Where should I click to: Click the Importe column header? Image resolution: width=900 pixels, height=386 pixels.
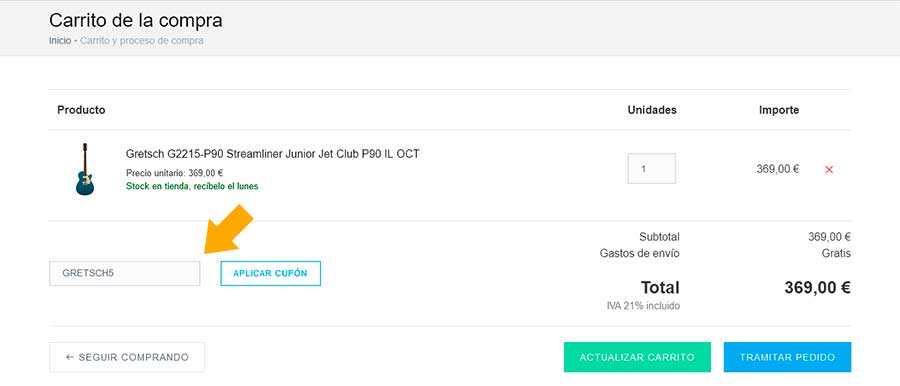coord(779,110)
